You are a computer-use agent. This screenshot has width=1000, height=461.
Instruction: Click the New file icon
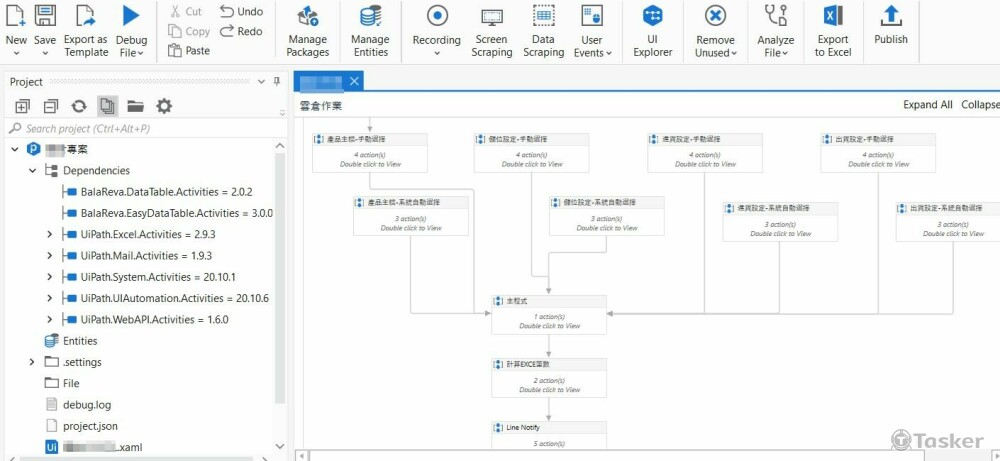point(15,15)
